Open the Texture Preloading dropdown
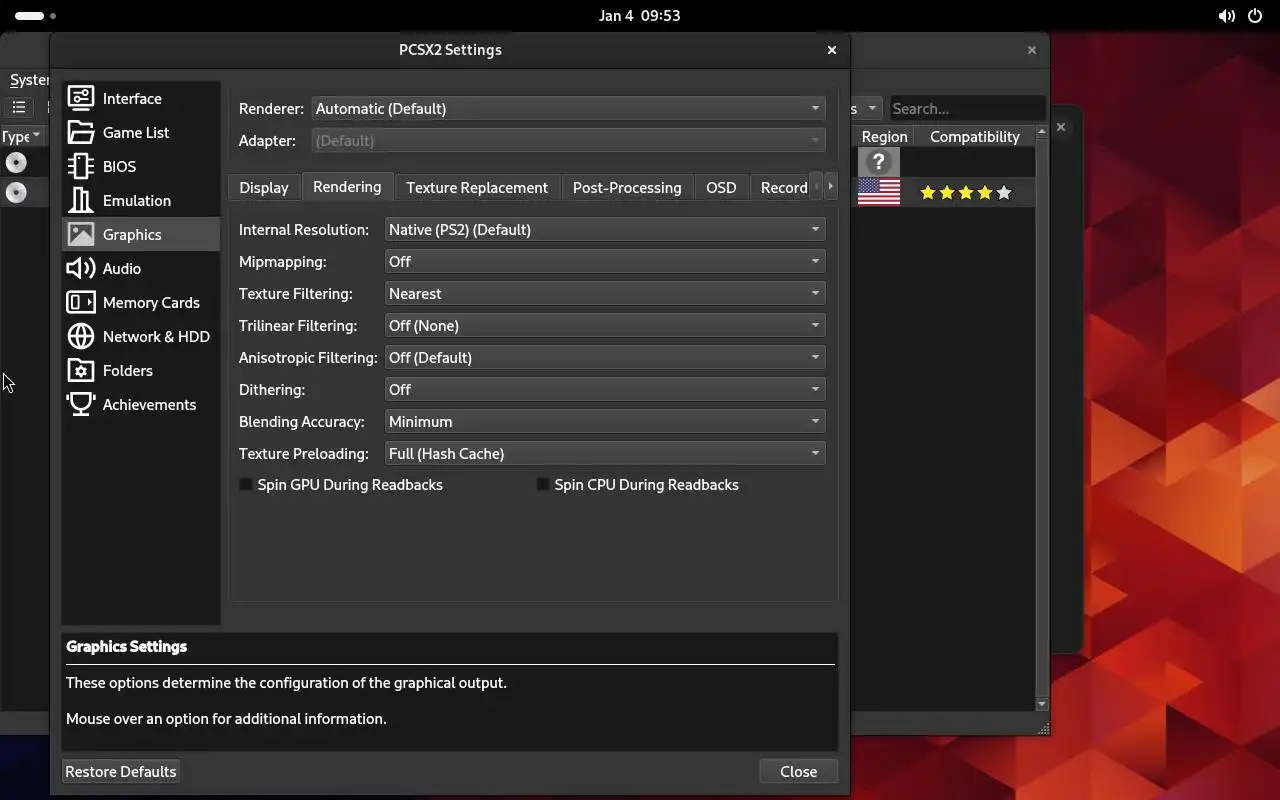 point(605,453)
